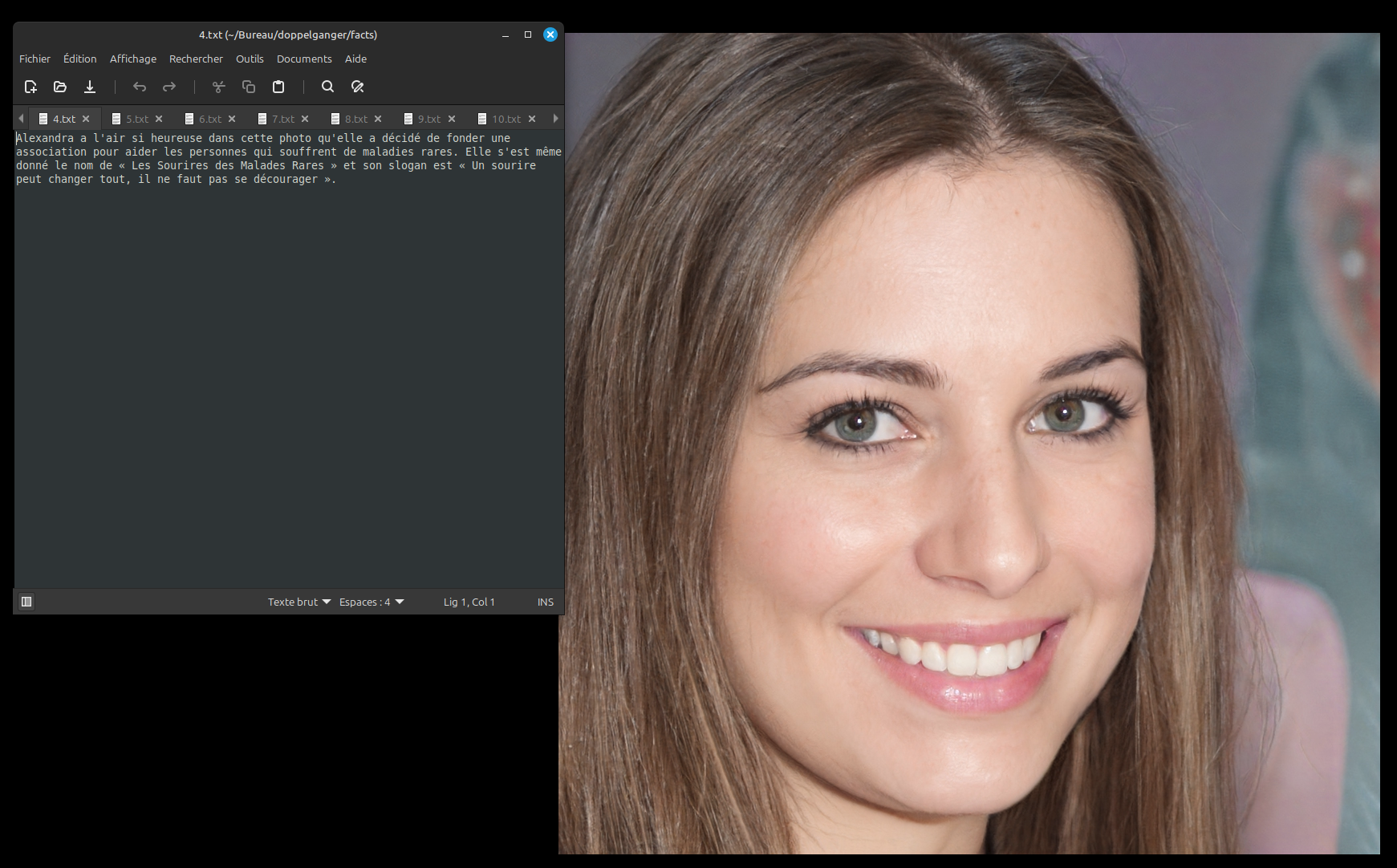Cut selection with the scissors icon
The image size is (1397, 868).
[x=218, y=87]
